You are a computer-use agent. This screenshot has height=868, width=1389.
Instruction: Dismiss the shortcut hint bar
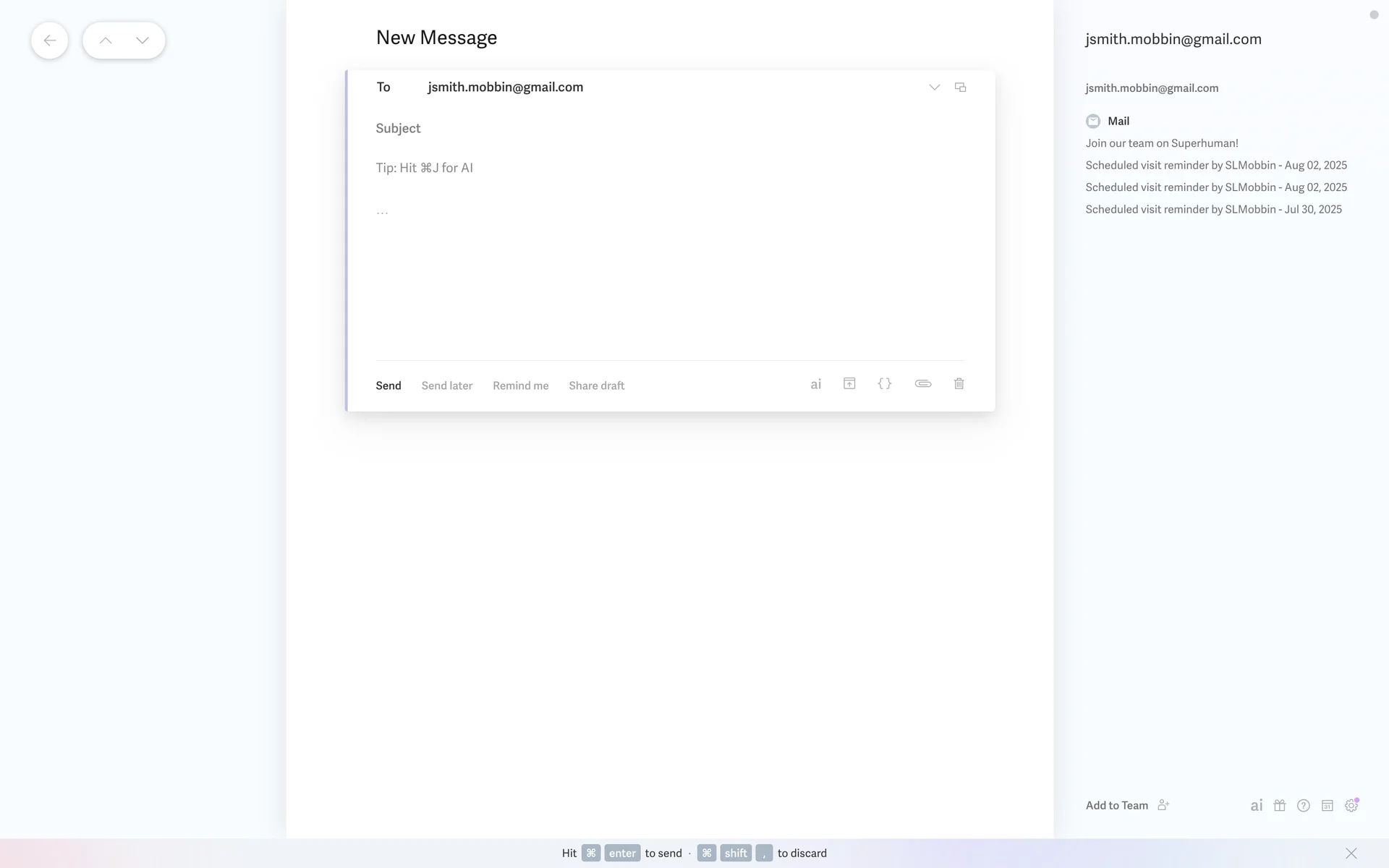tap(1351, 854)
